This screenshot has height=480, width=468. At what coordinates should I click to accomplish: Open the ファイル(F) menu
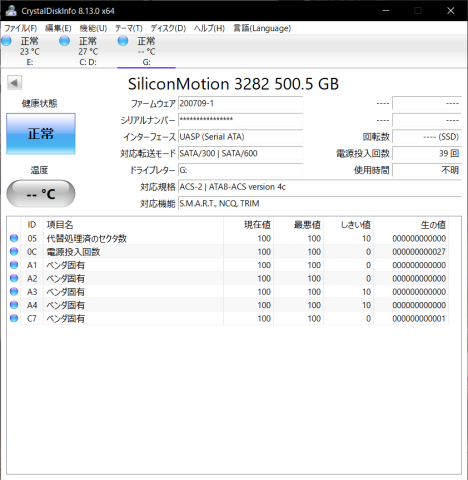20,28
